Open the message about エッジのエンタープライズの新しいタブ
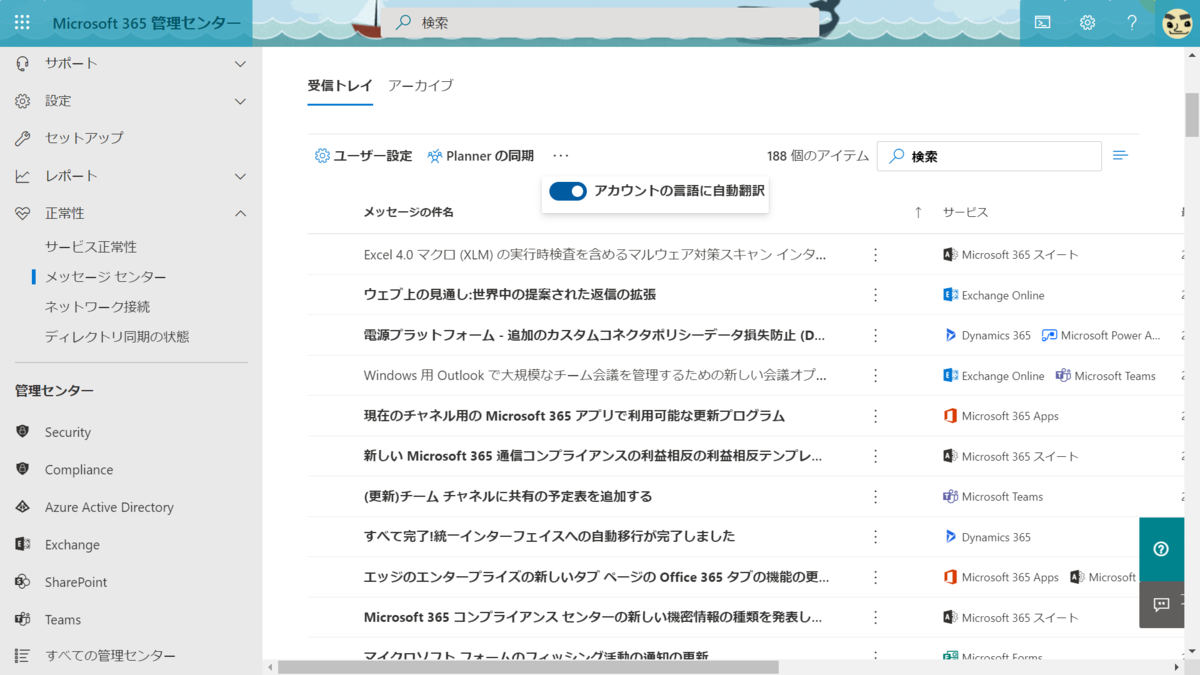This screenshot has height=675, width=1200. click(x=596, y=577)
